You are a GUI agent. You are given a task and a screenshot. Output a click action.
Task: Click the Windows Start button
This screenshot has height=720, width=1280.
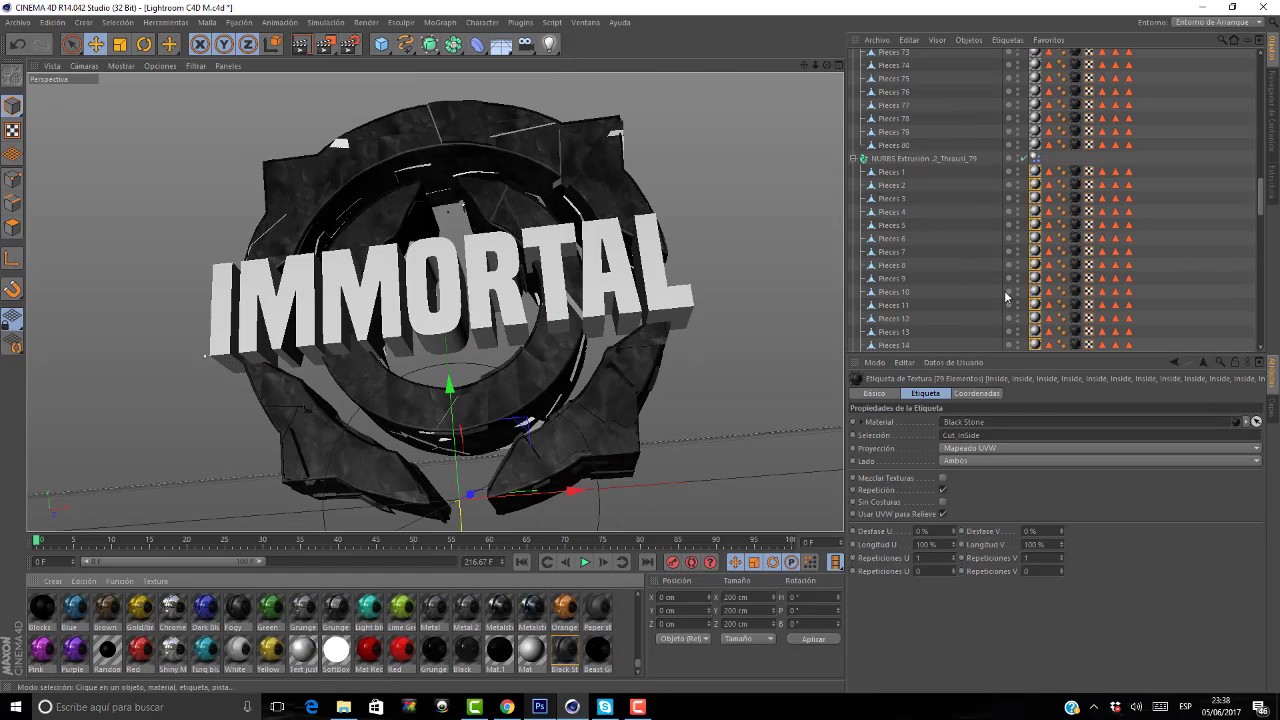point(15,707)
